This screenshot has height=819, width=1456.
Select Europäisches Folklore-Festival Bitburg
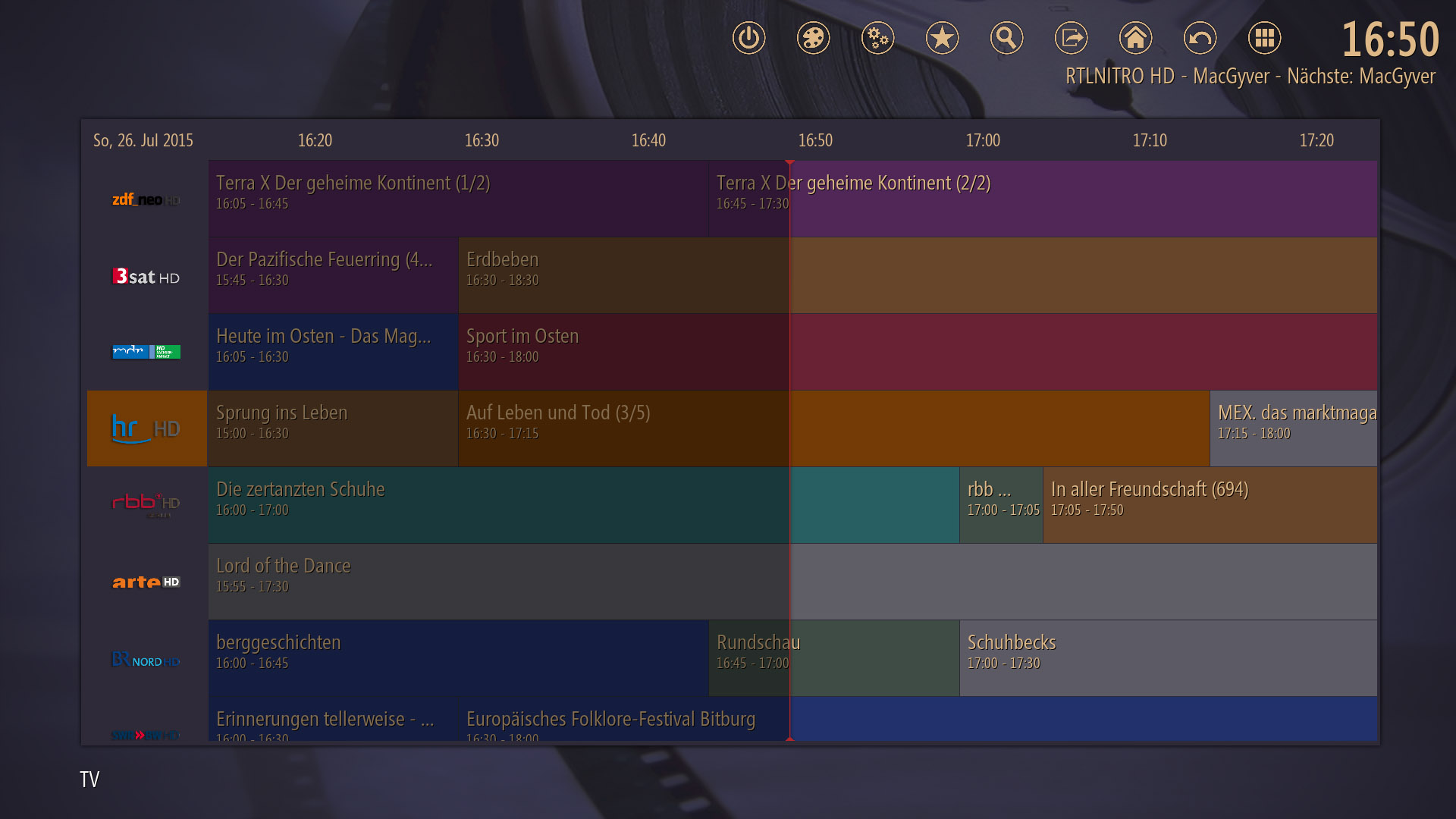(918, 719)
